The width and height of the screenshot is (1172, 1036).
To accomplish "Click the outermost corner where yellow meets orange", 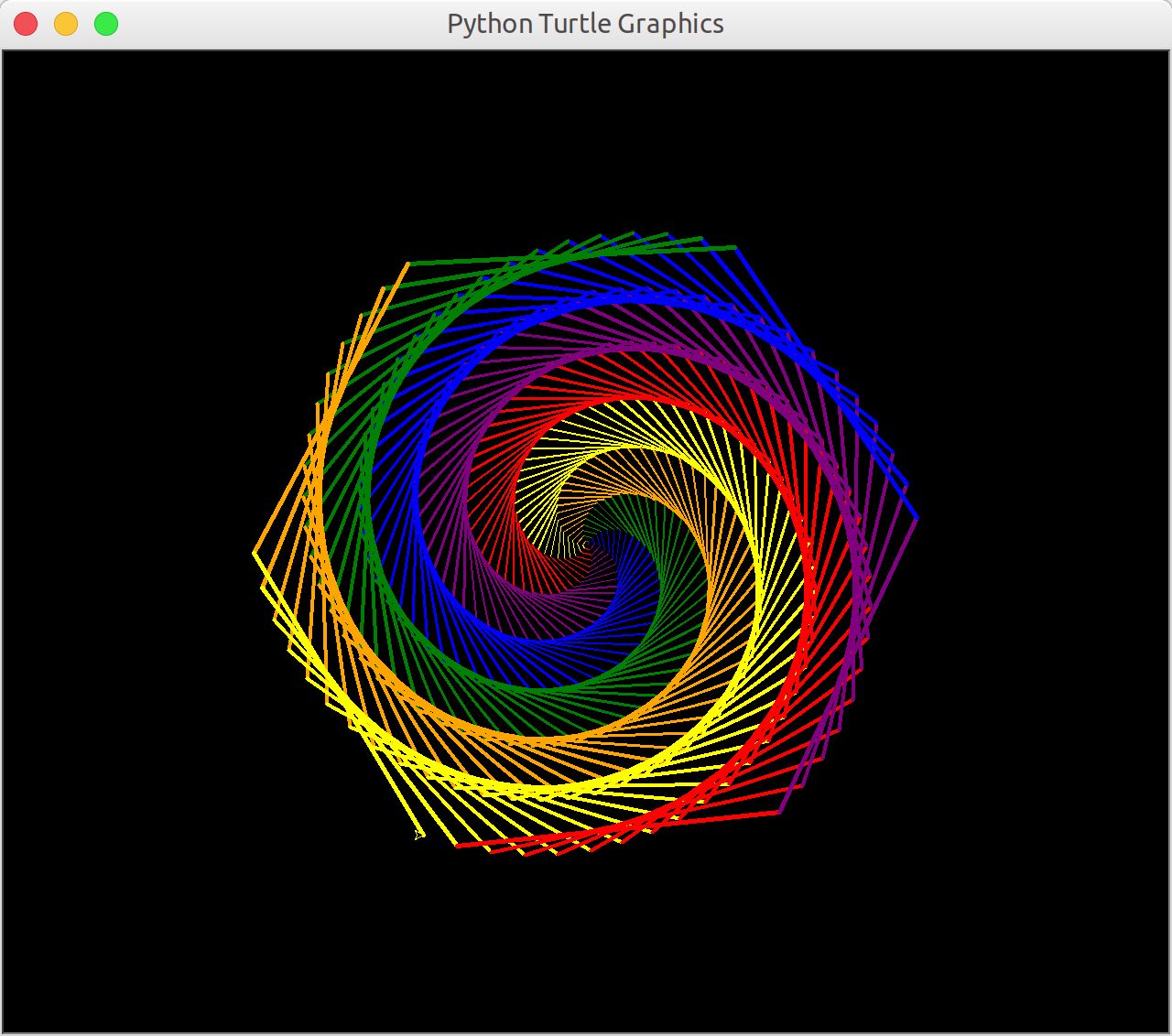I will 254,553.
